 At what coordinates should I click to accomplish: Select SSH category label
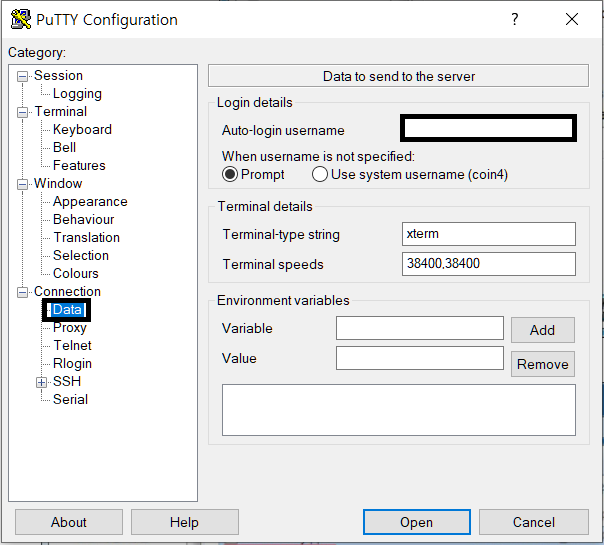coord(67,382)
